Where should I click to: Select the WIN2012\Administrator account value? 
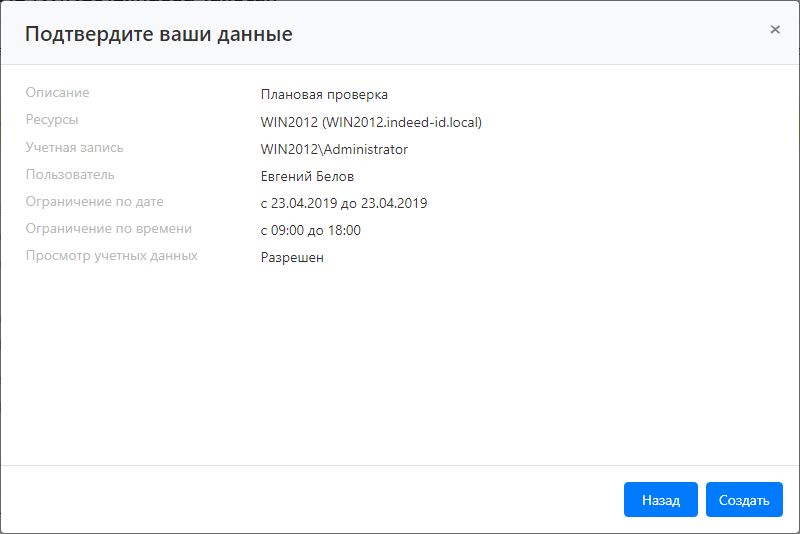click(334, 149)
